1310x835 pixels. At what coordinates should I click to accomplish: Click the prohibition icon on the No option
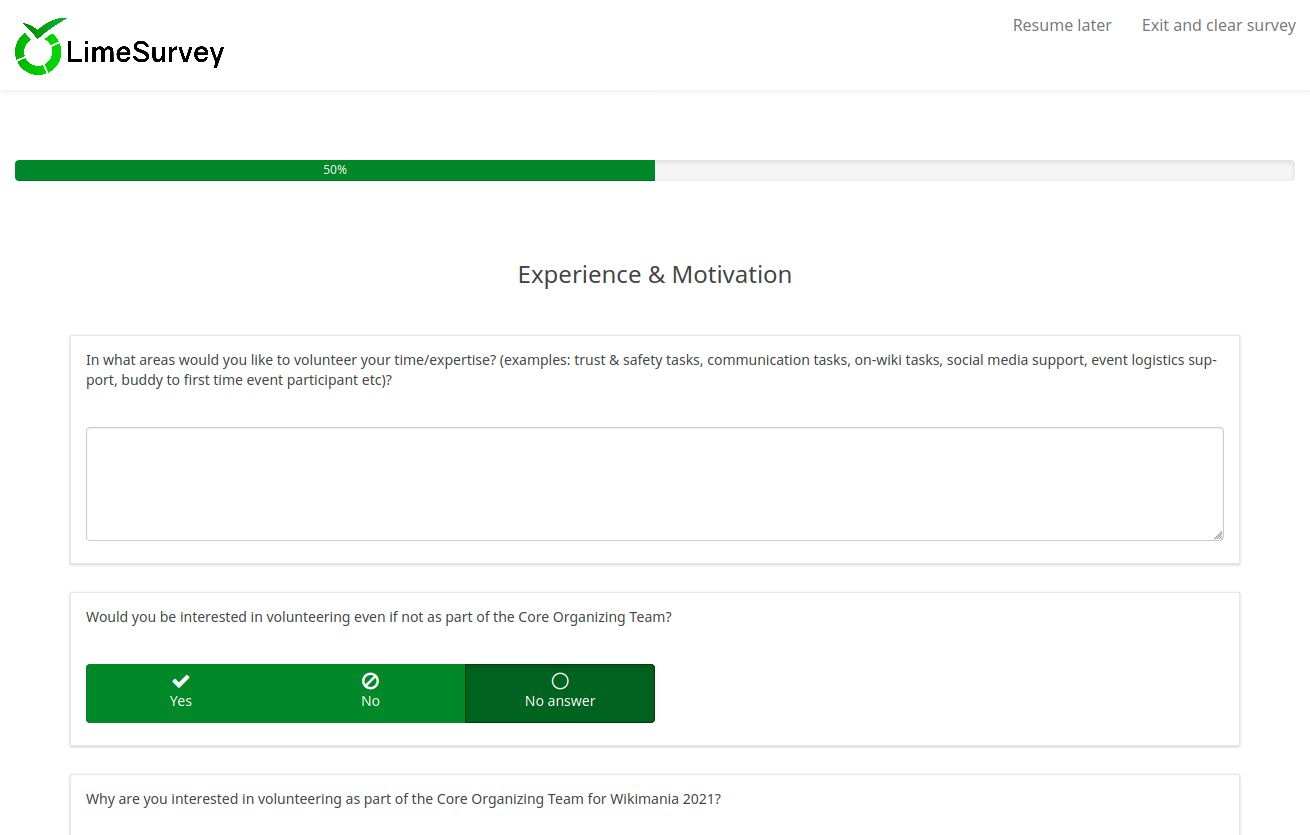(370, 680)
